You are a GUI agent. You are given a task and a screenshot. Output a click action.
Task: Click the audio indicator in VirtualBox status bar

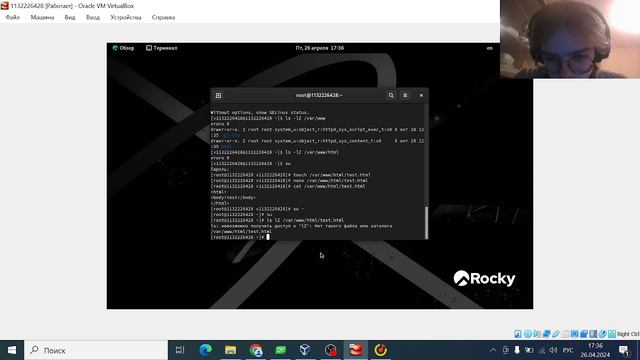coord(537,334)
